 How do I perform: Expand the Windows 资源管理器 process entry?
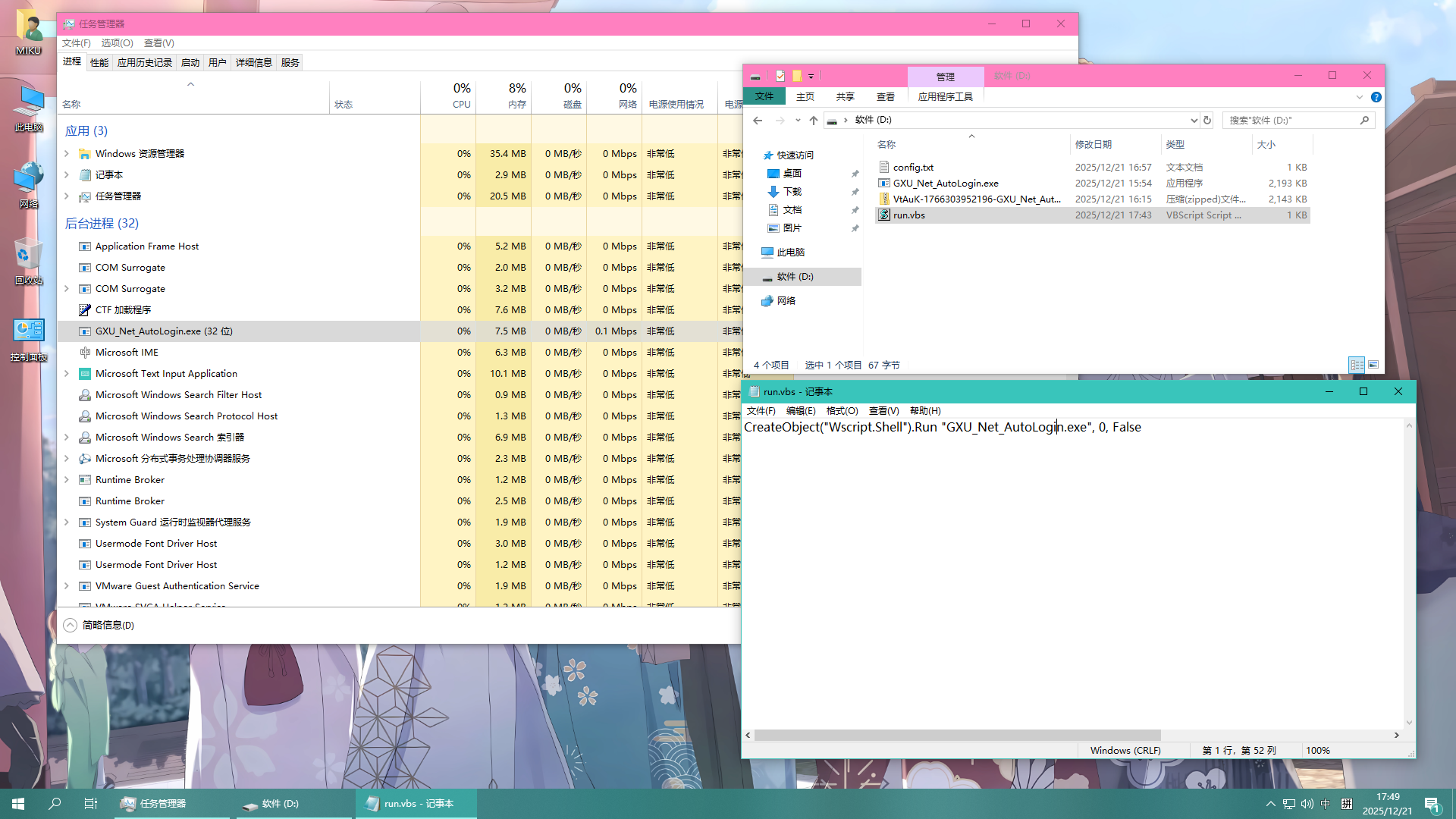coord(66,153)
